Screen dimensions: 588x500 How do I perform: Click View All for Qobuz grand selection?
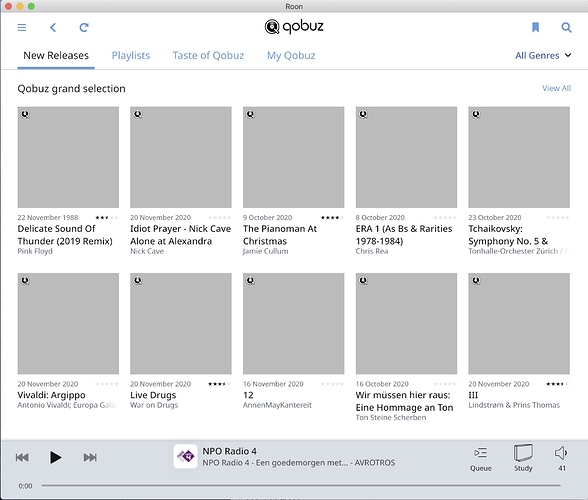[x=556, y=88]
